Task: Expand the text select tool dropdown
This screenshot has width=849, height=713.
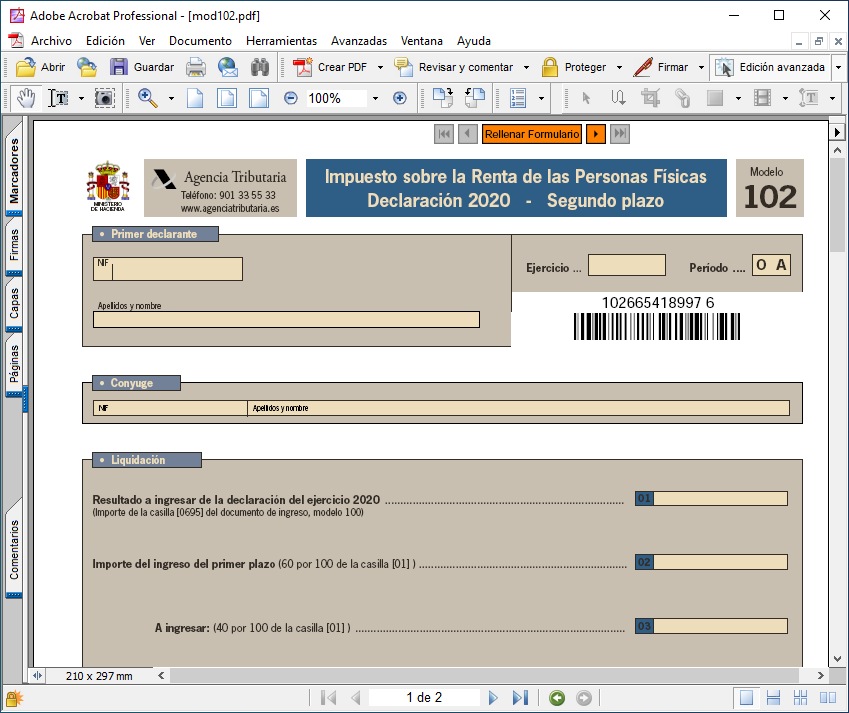Action: [x=81, y=99]
